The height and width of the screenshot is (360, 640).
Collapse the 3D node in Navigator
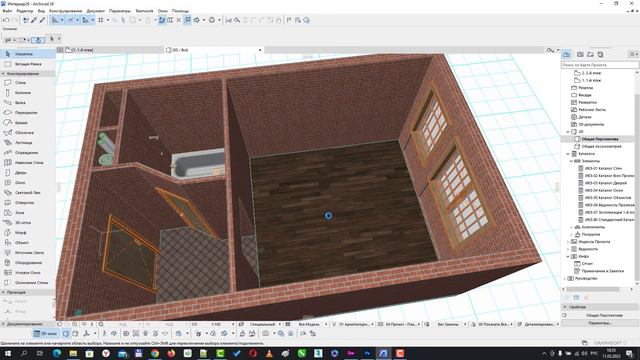pyautogui.click(x=568, y=132)
